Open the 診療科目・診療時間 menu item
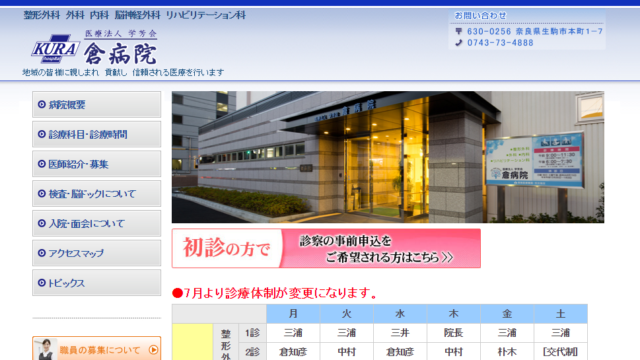The width and height of the screenshot is (640, 360). coord(97,134)
